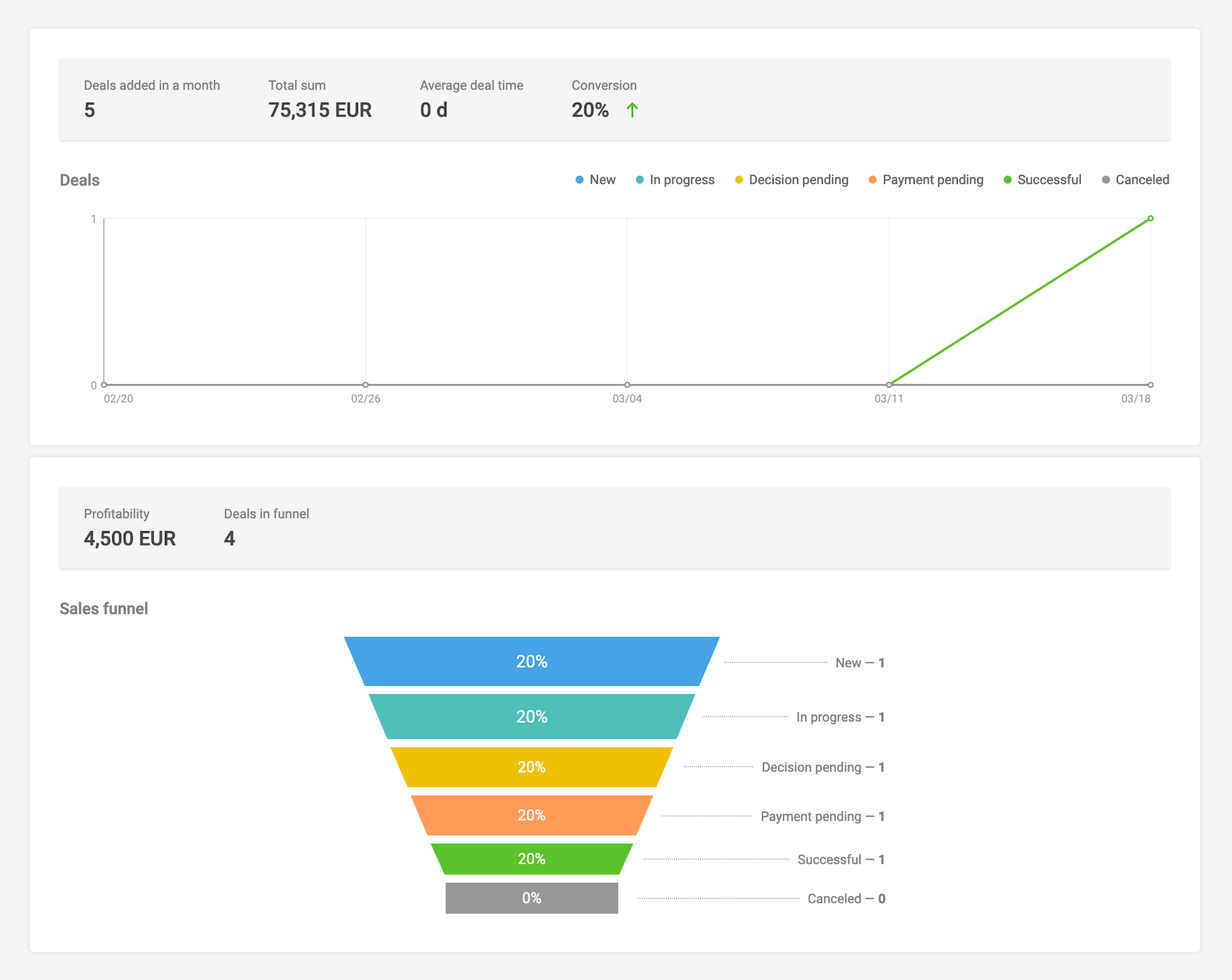Toggle the Payment pending legend entry
This screenshot has height=980, width=1232.
925,180
